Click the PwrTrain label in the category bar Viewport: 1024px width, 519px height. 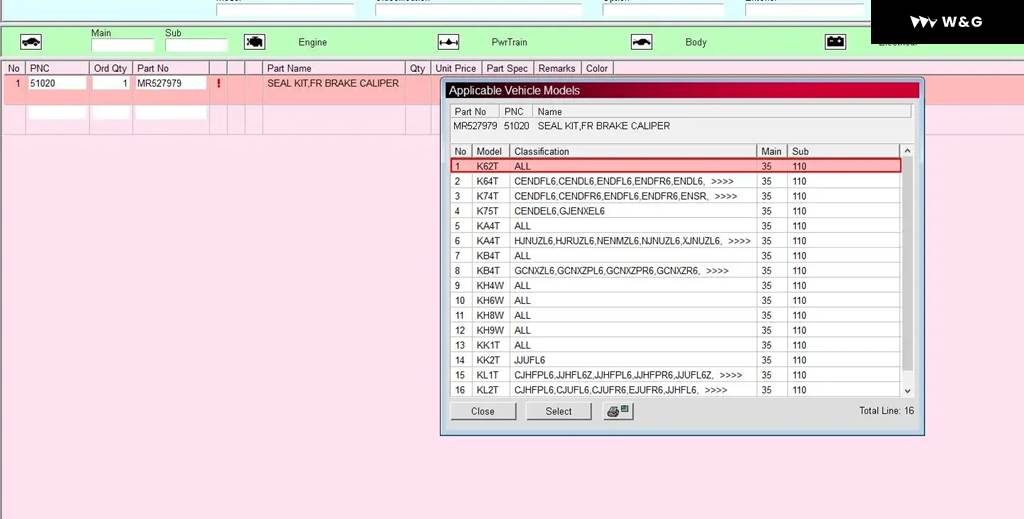click(509, 42)
